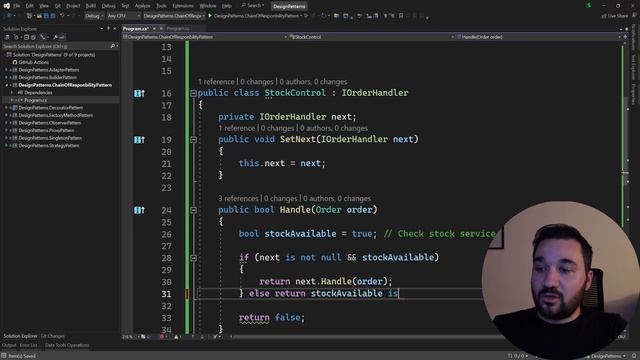Open the Build menu
Image resolution: width=640 pixels, height=360 pixels.
click(91, 6)
